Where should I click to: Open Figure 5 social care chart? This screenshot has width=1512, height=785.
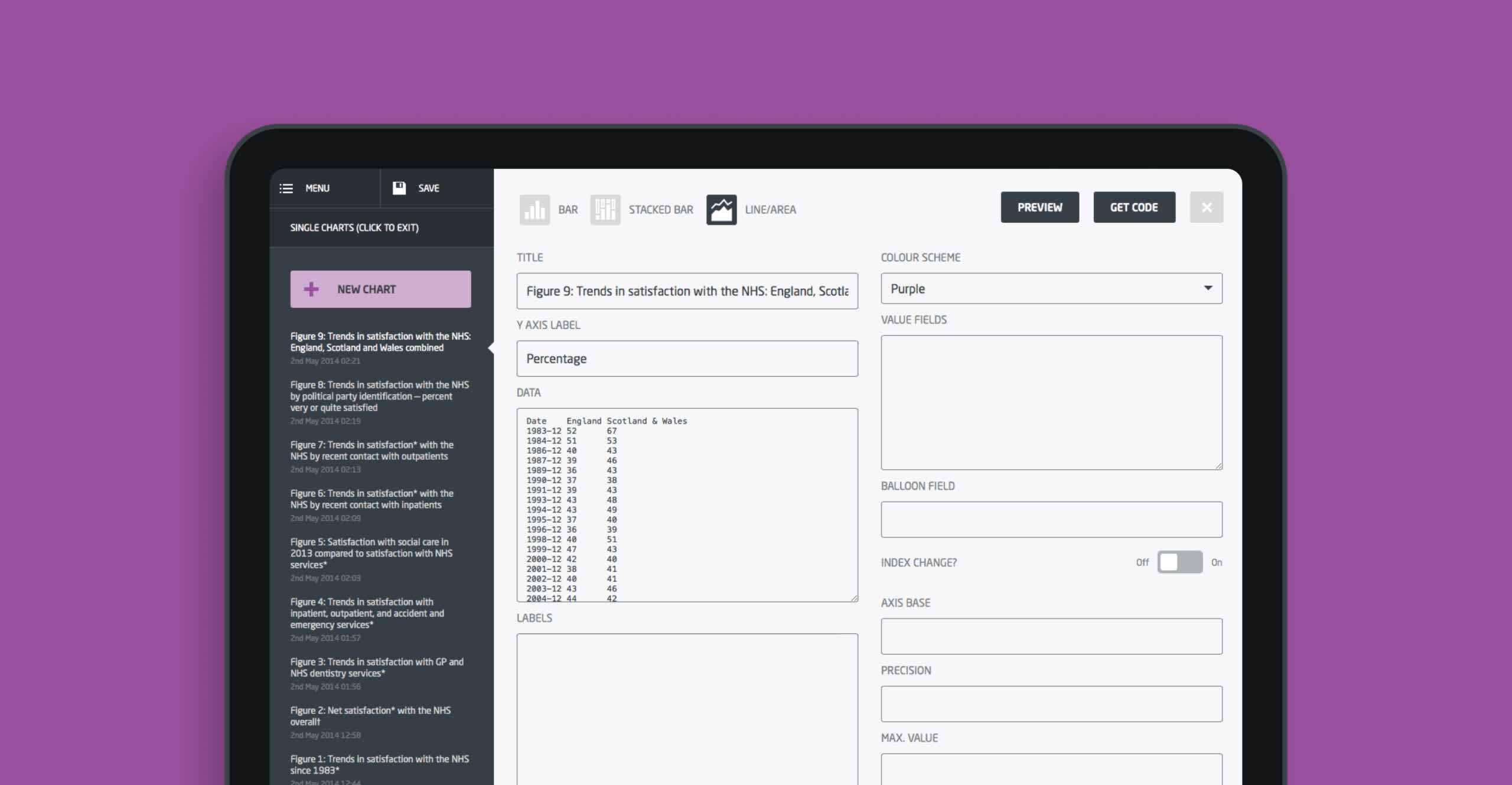click(x=371, y=553)
